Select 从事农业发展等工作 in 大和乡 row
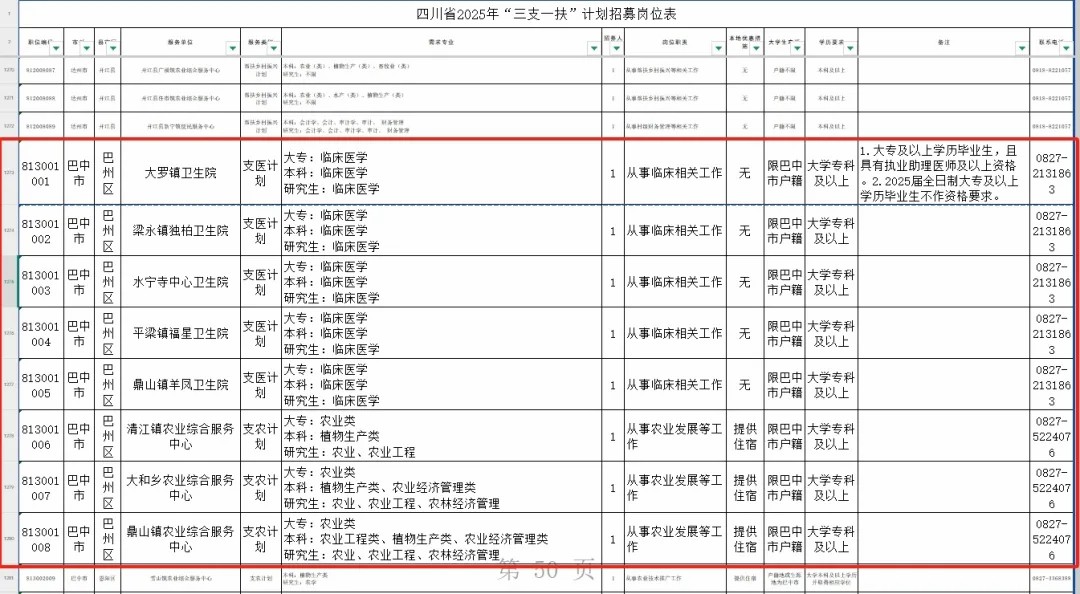Viewport: 1080px width, 594px height. [x=675, y=487]
